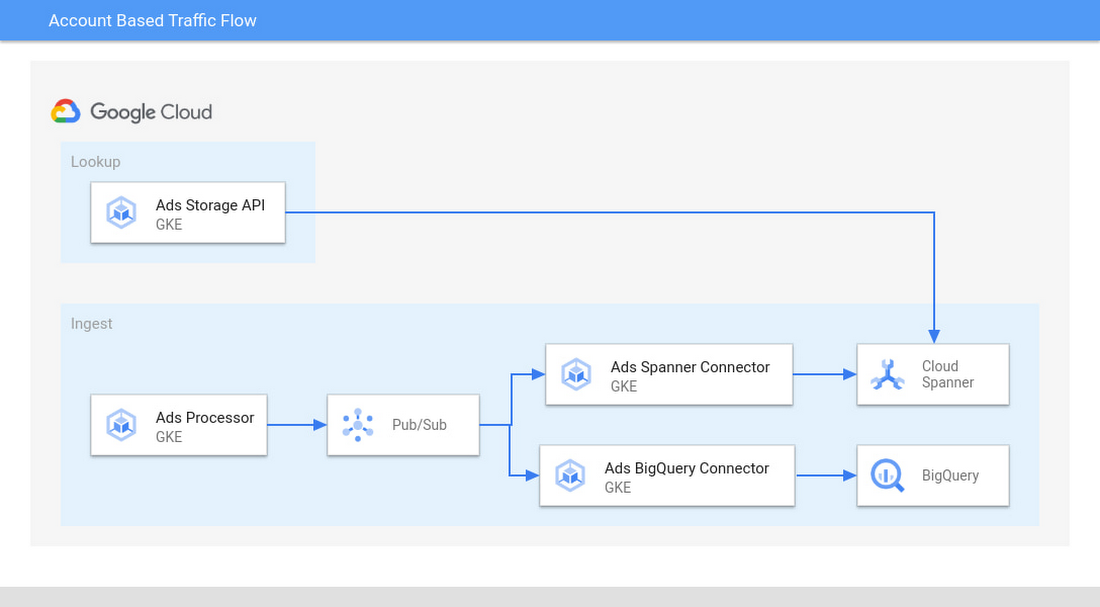
Task: Click the Pub/Sub icon
Action: (358, 425)
